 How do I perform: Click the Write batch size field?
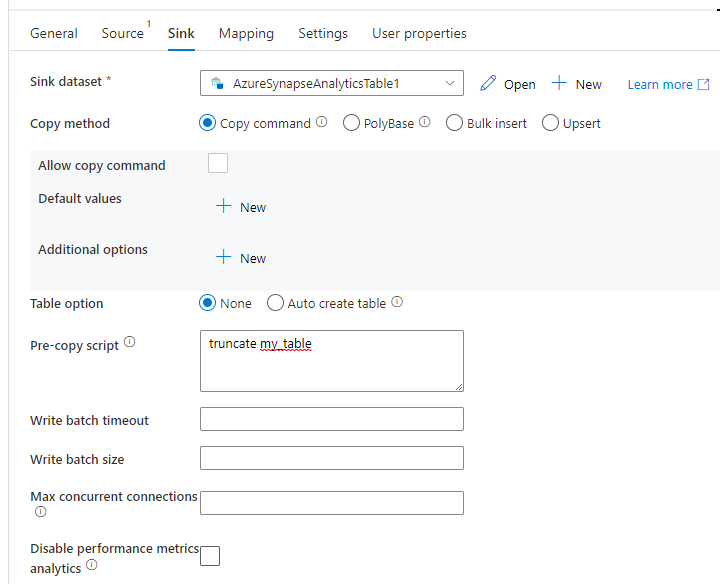click(x=332, y=458)
